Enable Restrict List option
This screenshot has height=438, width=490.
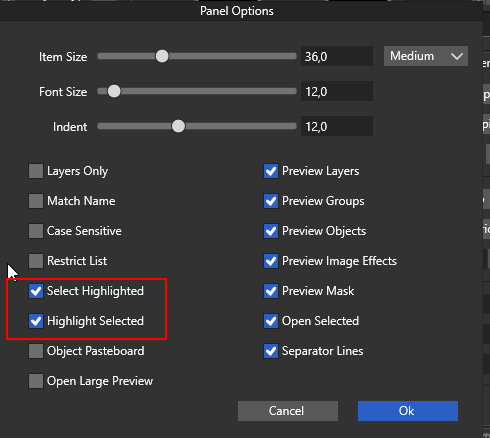click(36, 261)
